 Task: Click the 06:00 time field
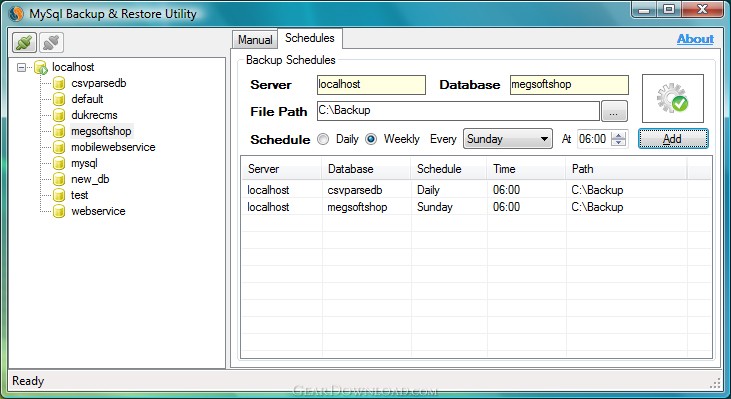pyautogui.click(x=594, y=139)
